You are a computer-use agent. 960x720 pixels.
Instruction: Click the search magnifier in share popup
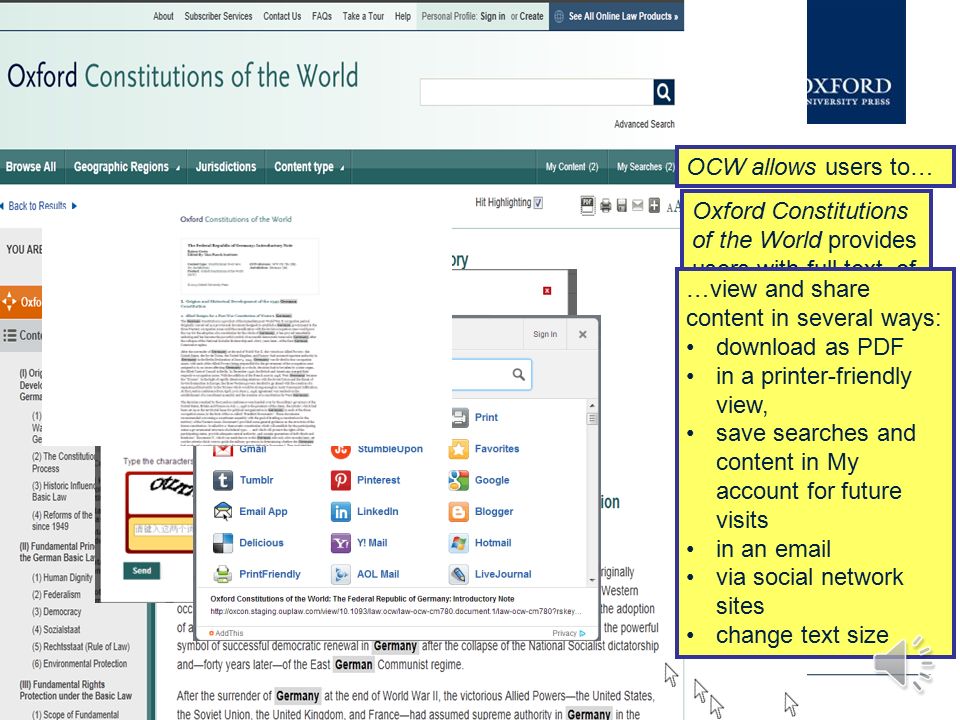pos(519,374)
